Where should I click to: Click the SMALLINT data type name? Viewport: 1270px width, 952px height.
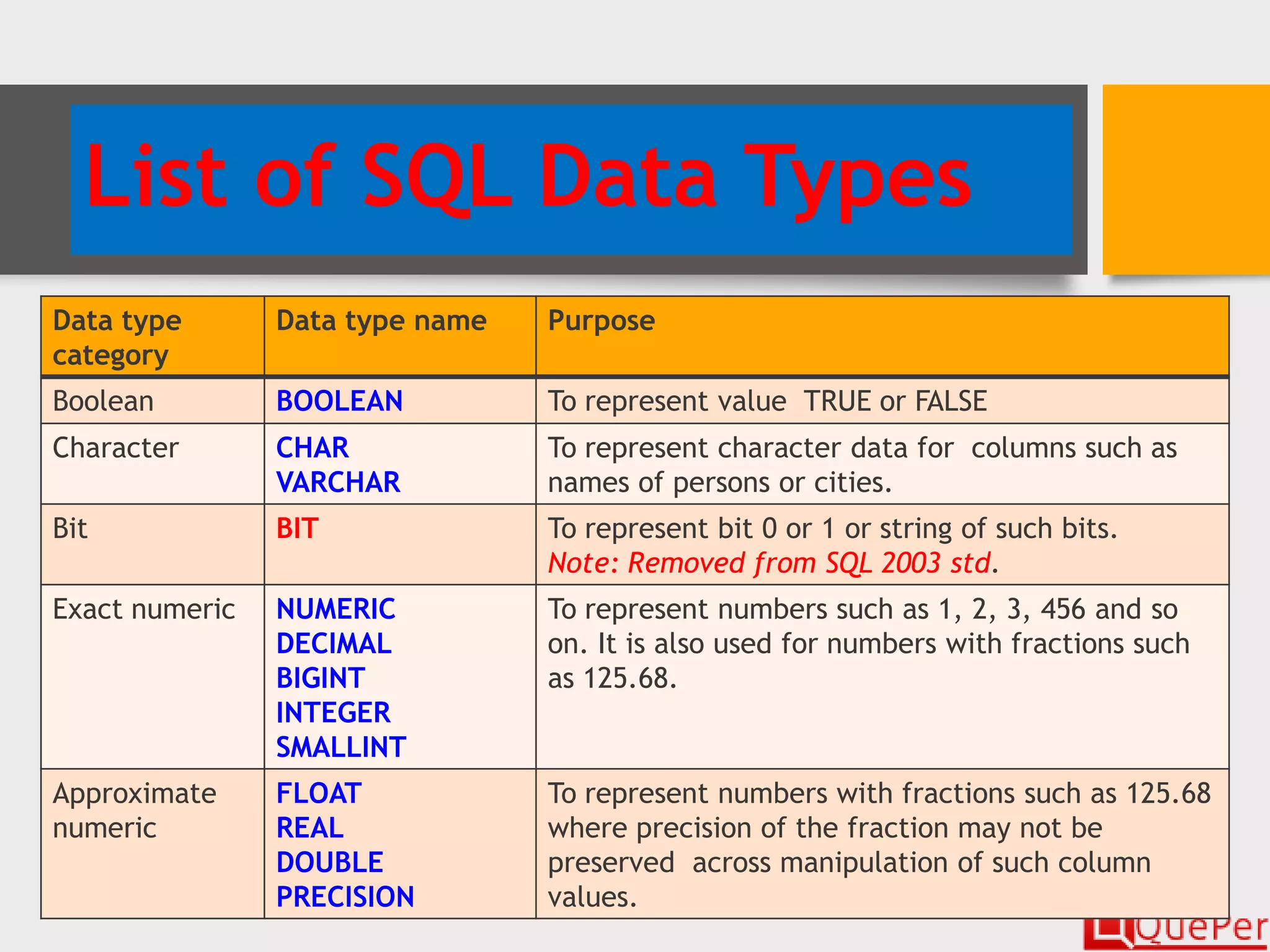341,747
